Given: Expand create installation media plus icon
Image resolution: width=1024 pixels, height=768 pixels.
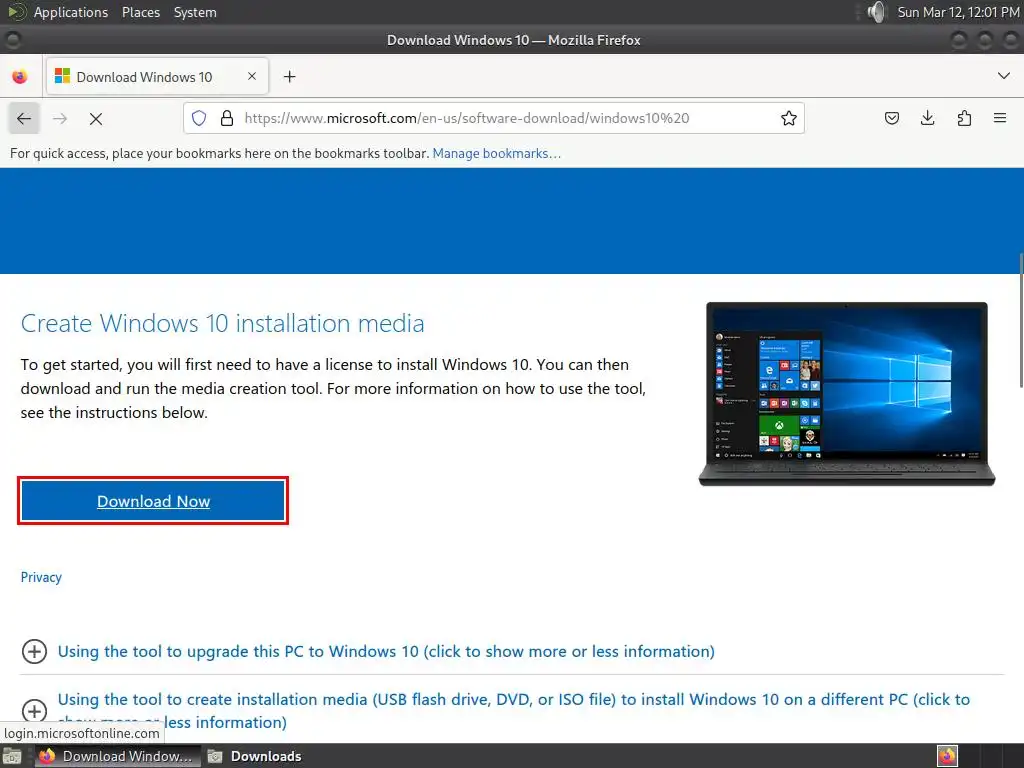Looking at the screenshot, I should (34, 711).
